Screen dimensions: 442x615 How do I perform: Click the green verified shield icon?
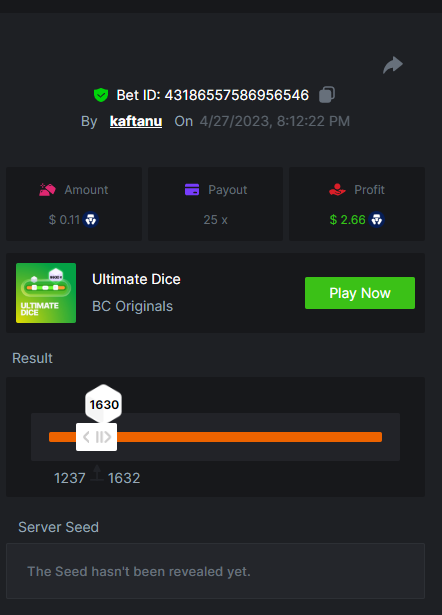point(101,95)
